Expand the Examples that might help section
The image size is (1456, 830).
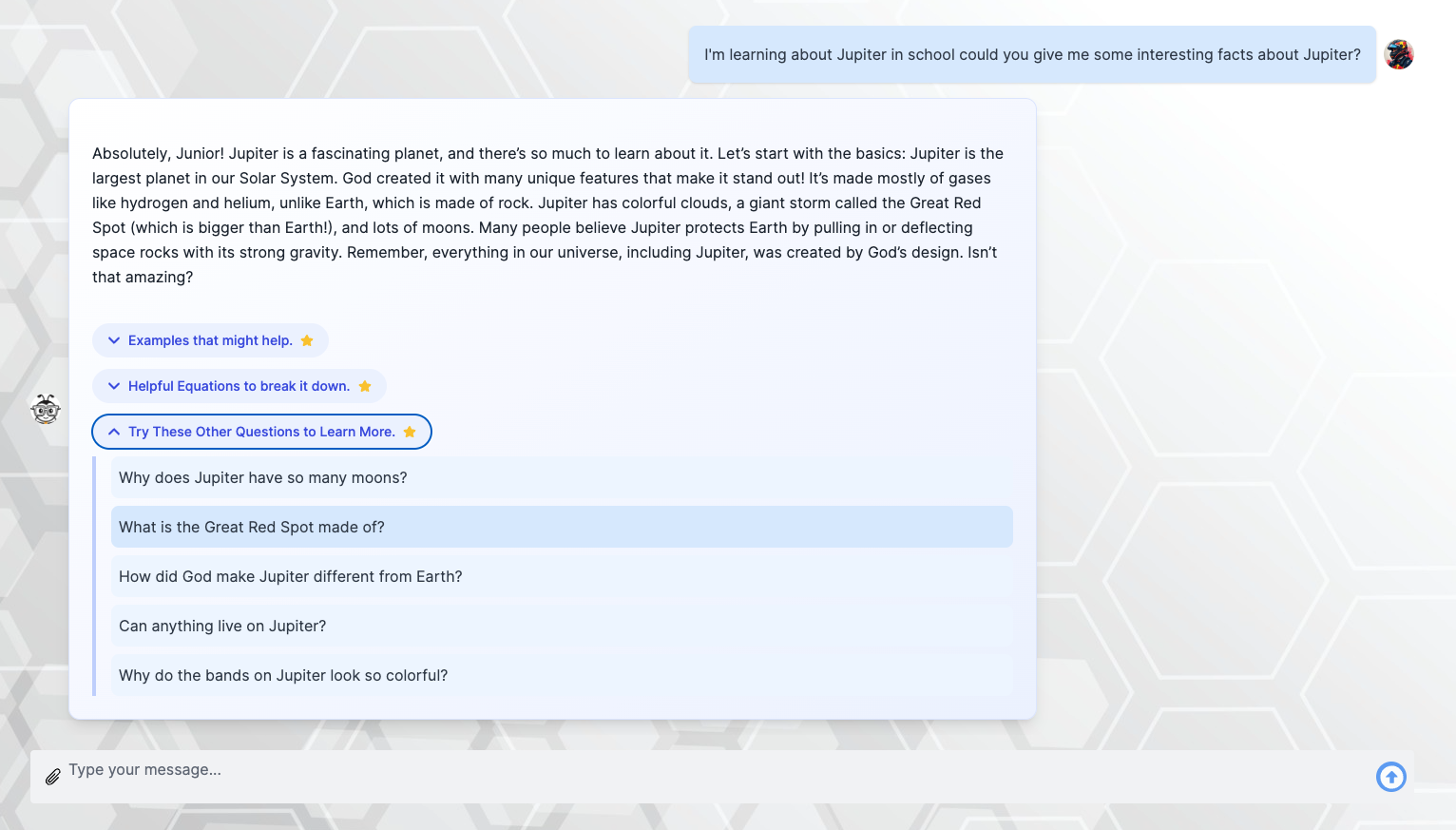click(x=210, y=340)
